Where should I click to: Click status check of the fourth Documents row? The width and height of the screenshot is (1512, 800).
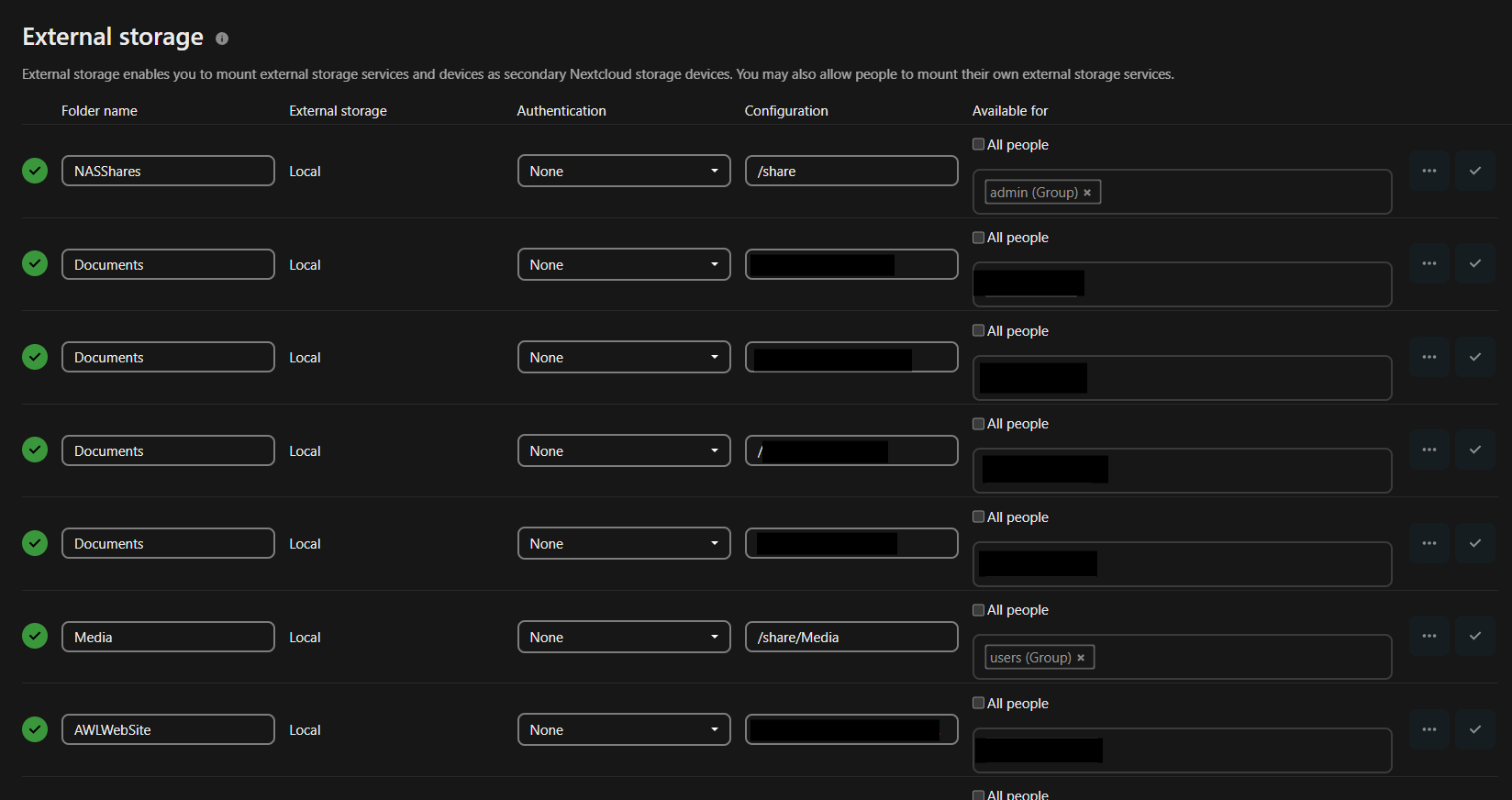(35, 543)
